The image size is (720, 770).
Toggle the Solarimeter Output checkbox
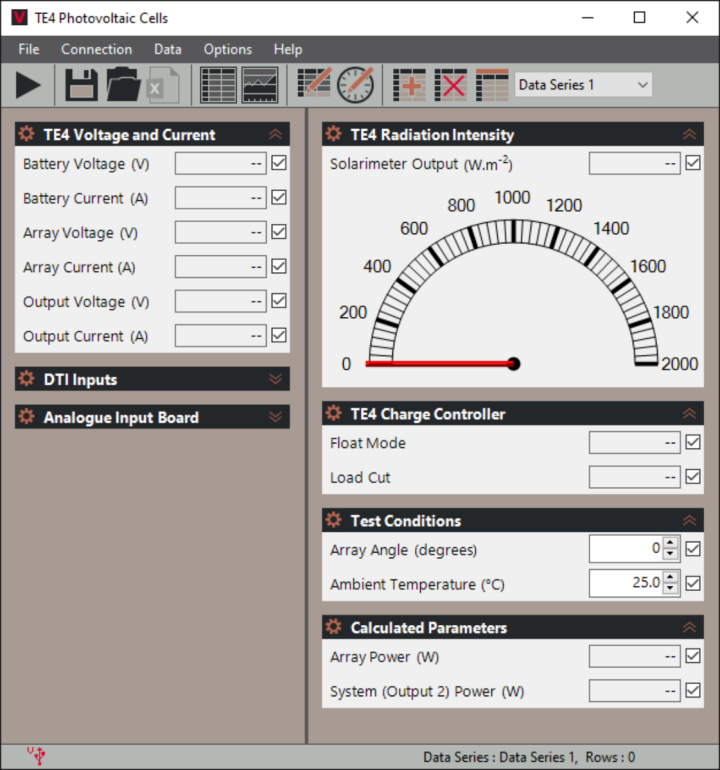coord(693,163)
